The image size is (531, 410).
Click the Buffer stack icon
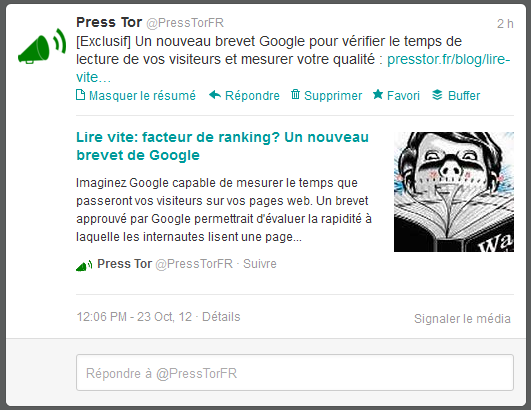(x=437, y=95)
